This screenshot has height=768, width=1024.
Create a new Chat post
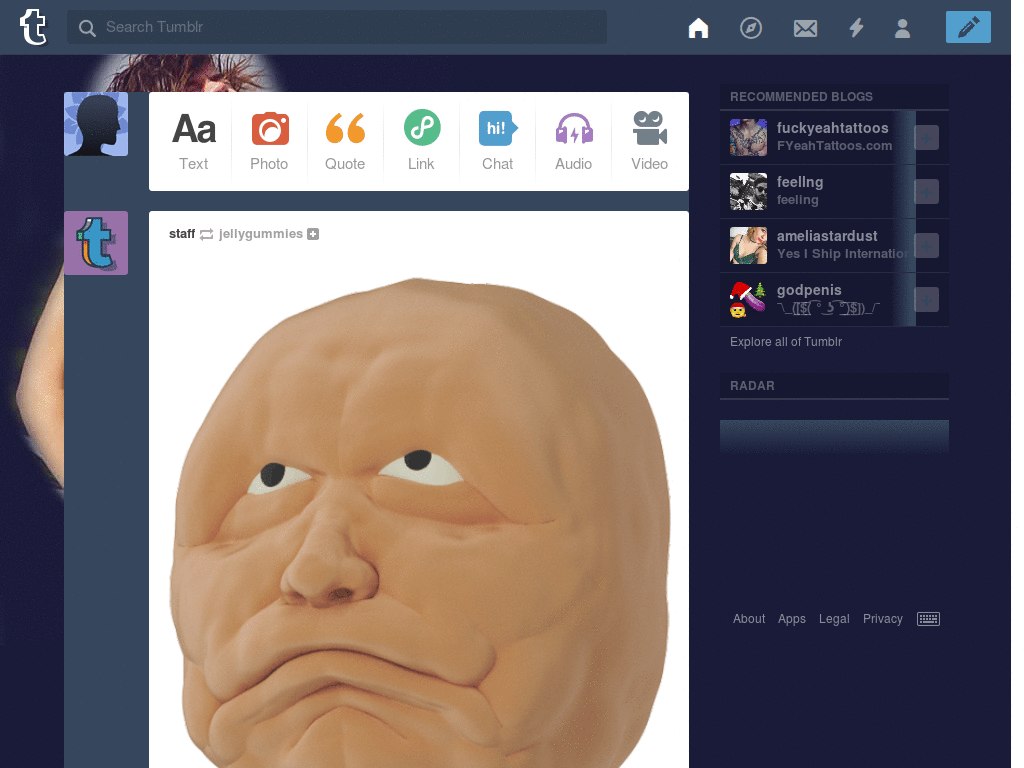click(x=498, y=141)
